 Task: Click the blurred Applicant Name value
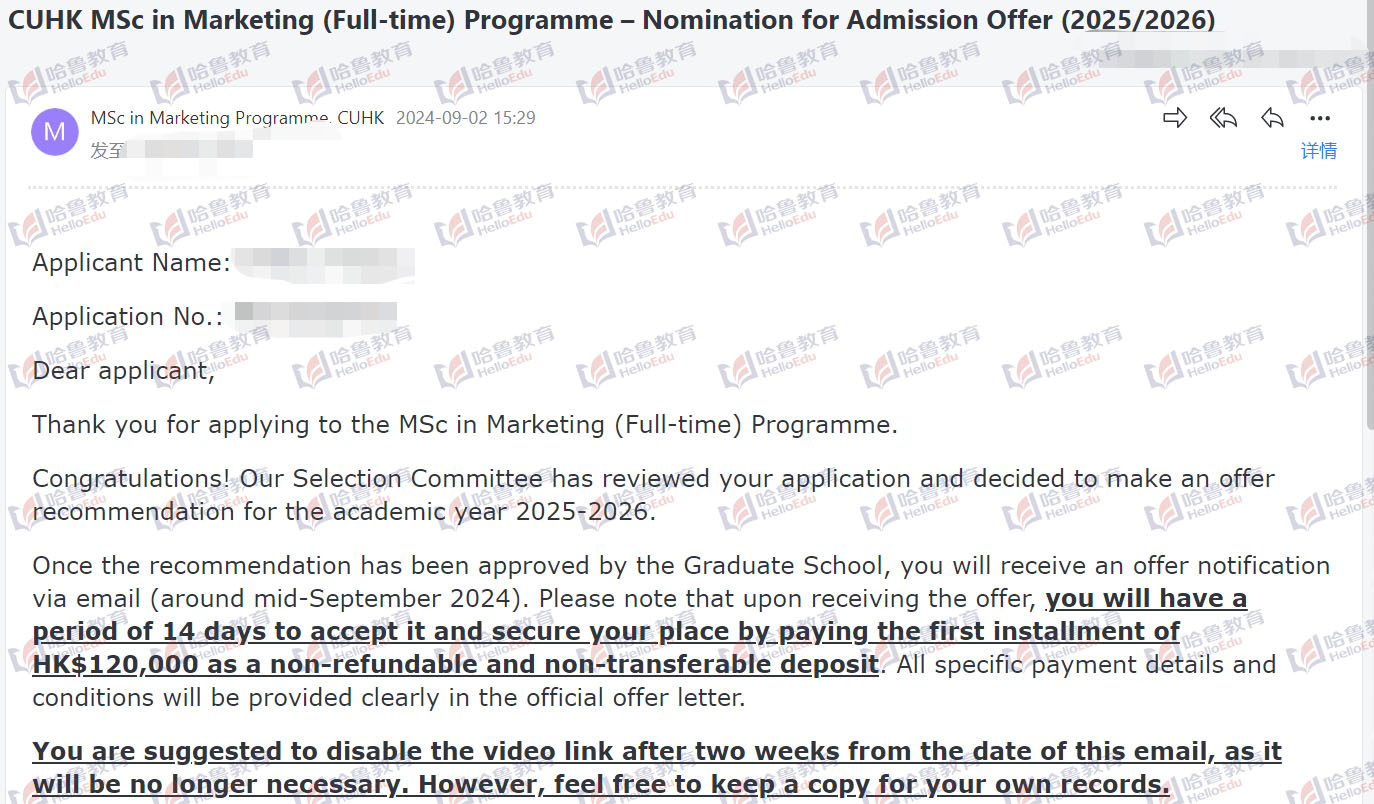[x=325, y=262]
